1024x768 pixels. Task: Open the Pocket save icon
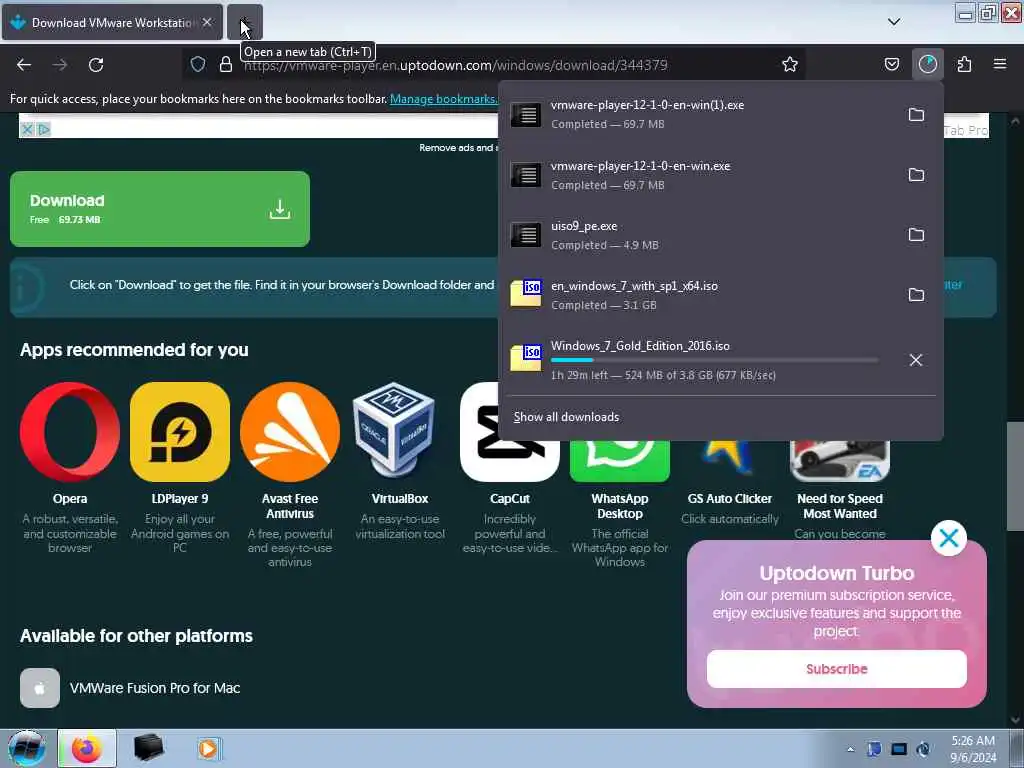coord(891,64)
